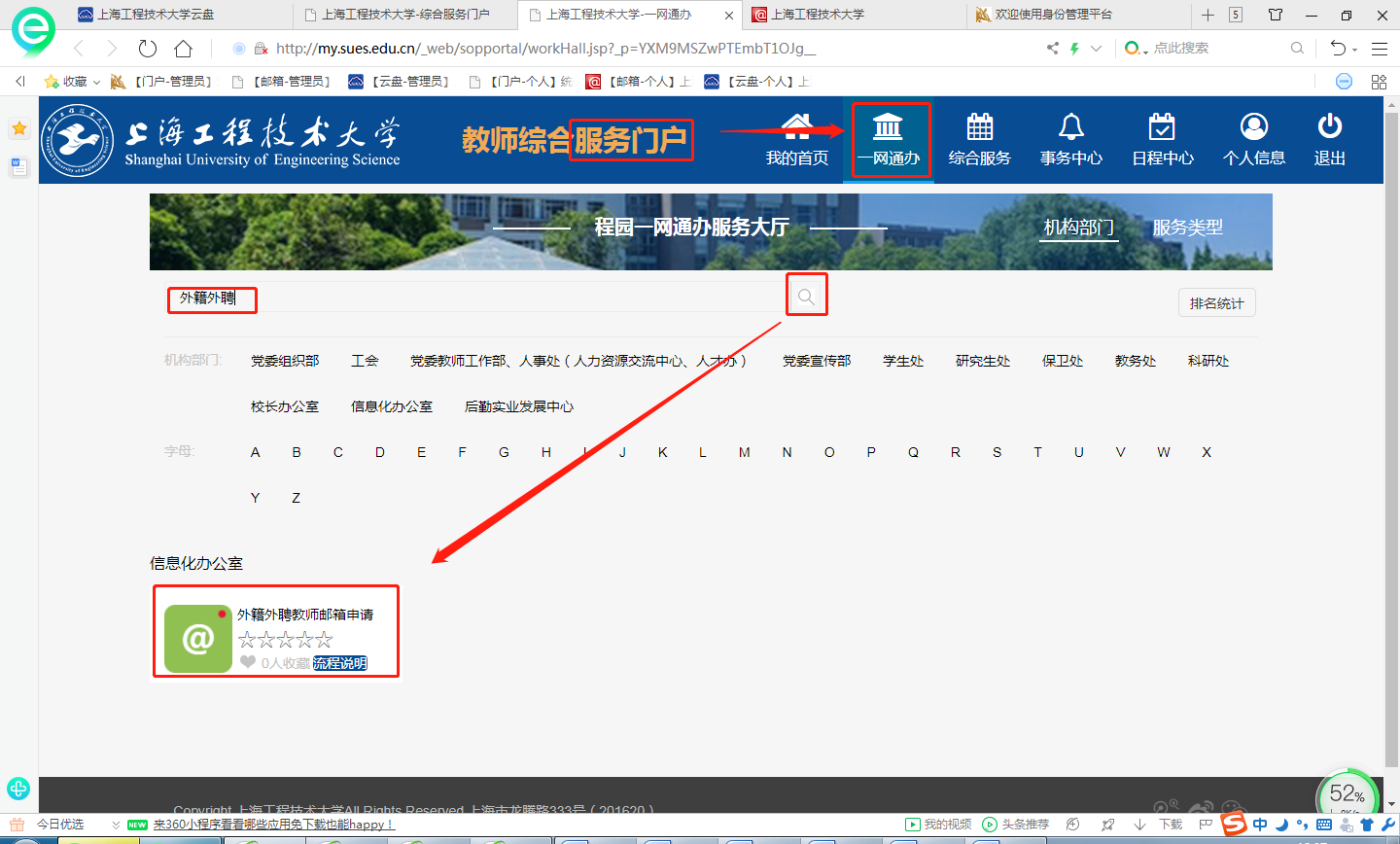Click the 52% speed-up ball
Viewport: 1400px width, 844px height.
pos(1347,795)
